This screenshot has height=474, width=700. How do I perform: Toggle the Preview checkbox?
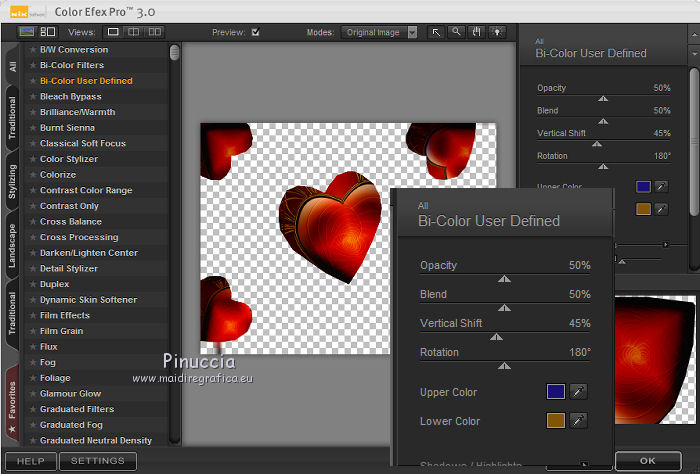pyautogui.click(x=256, y=32)
